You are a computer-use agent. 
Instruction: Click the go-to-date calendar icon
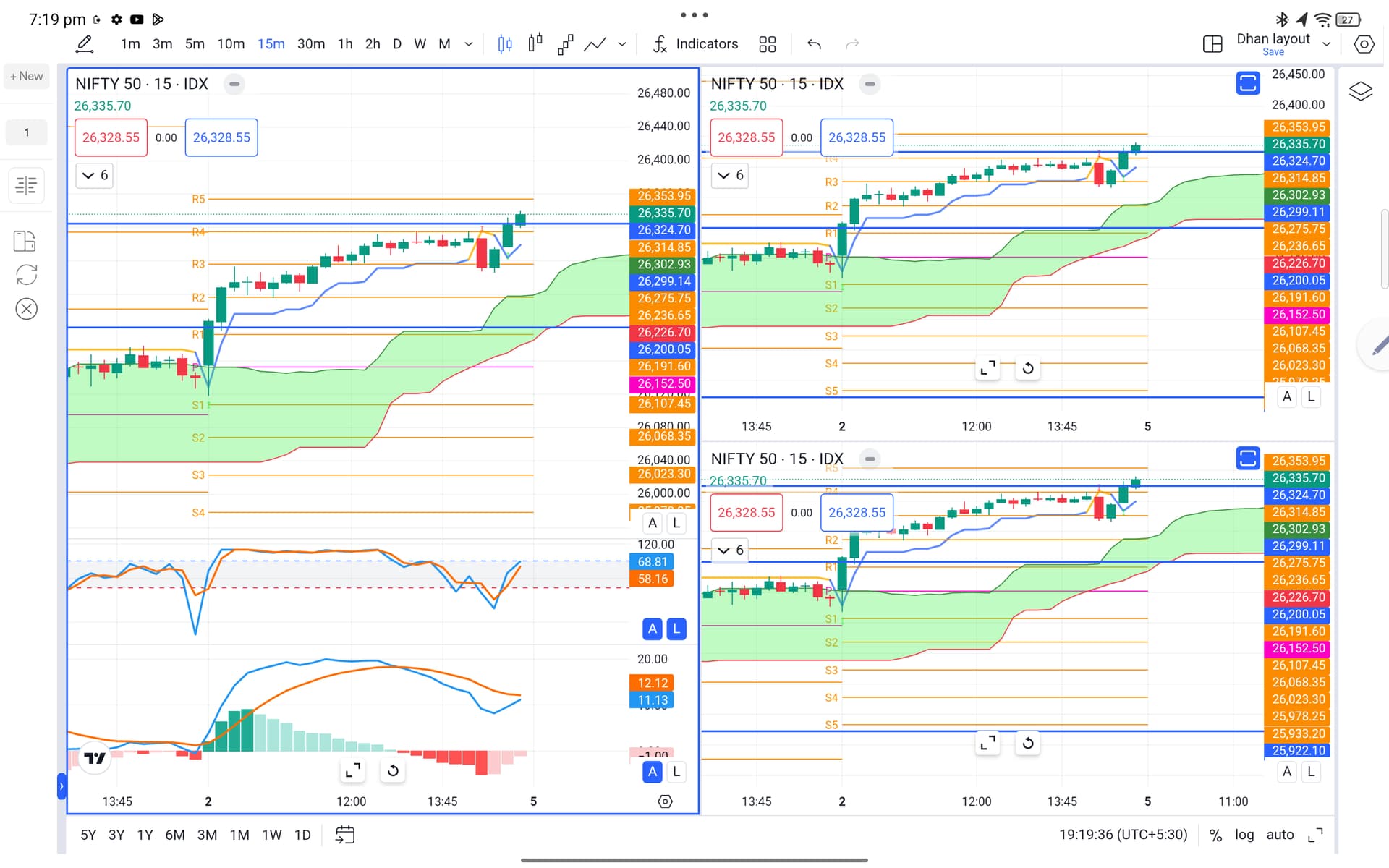point(345,835)
